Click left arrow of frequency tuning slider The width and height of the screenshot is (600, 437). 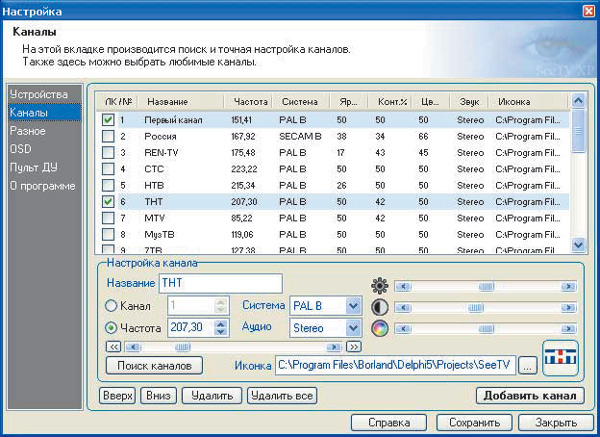coord(133,347)
